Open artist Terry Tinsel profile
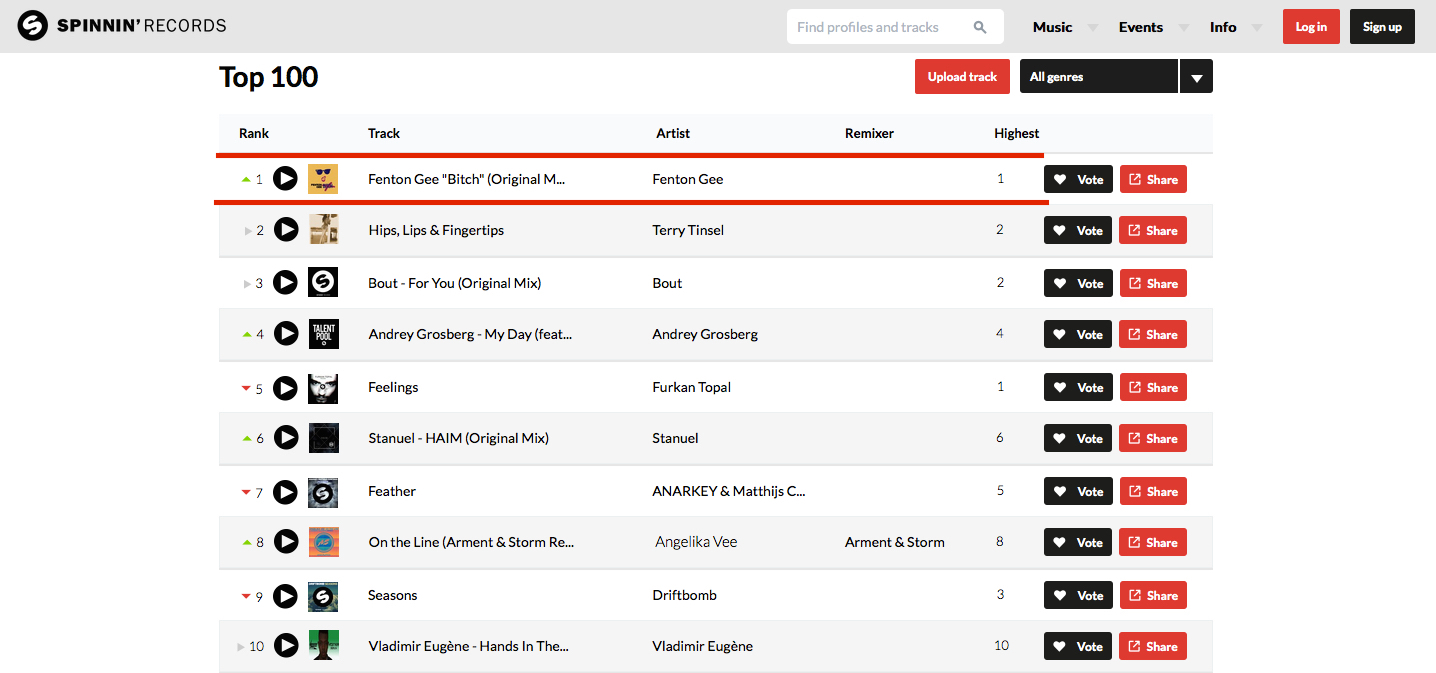The image size is (1436, 673). pyautogui.click(x=688, y=230)
